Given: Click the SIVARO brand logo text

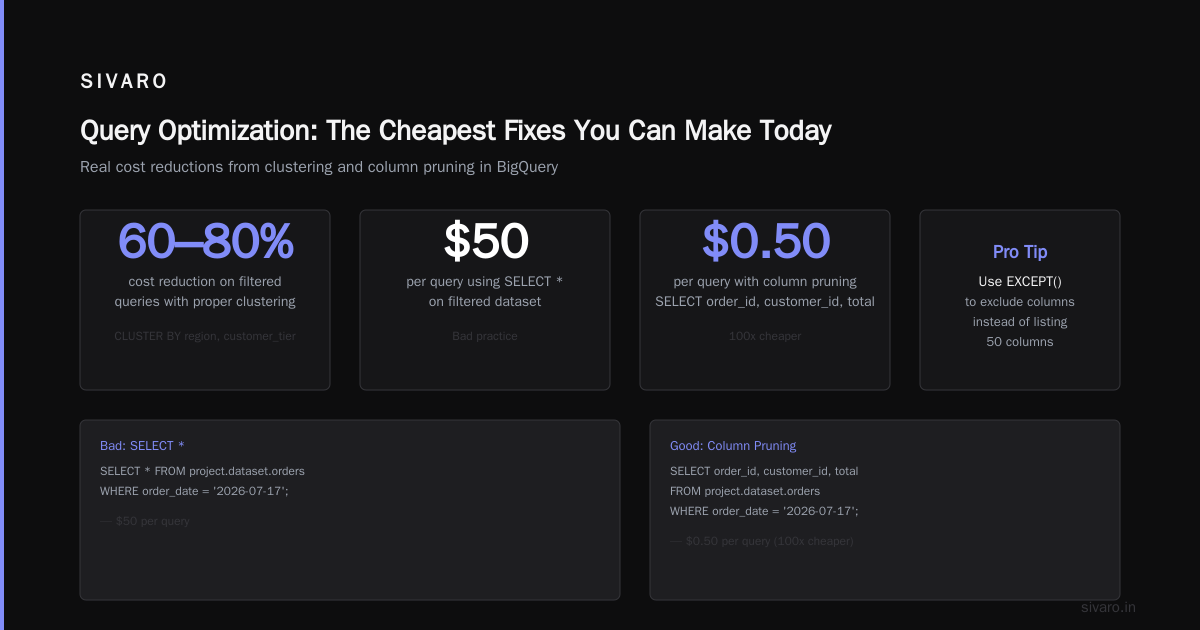Looking at the screenshot, I should [124, 82].
